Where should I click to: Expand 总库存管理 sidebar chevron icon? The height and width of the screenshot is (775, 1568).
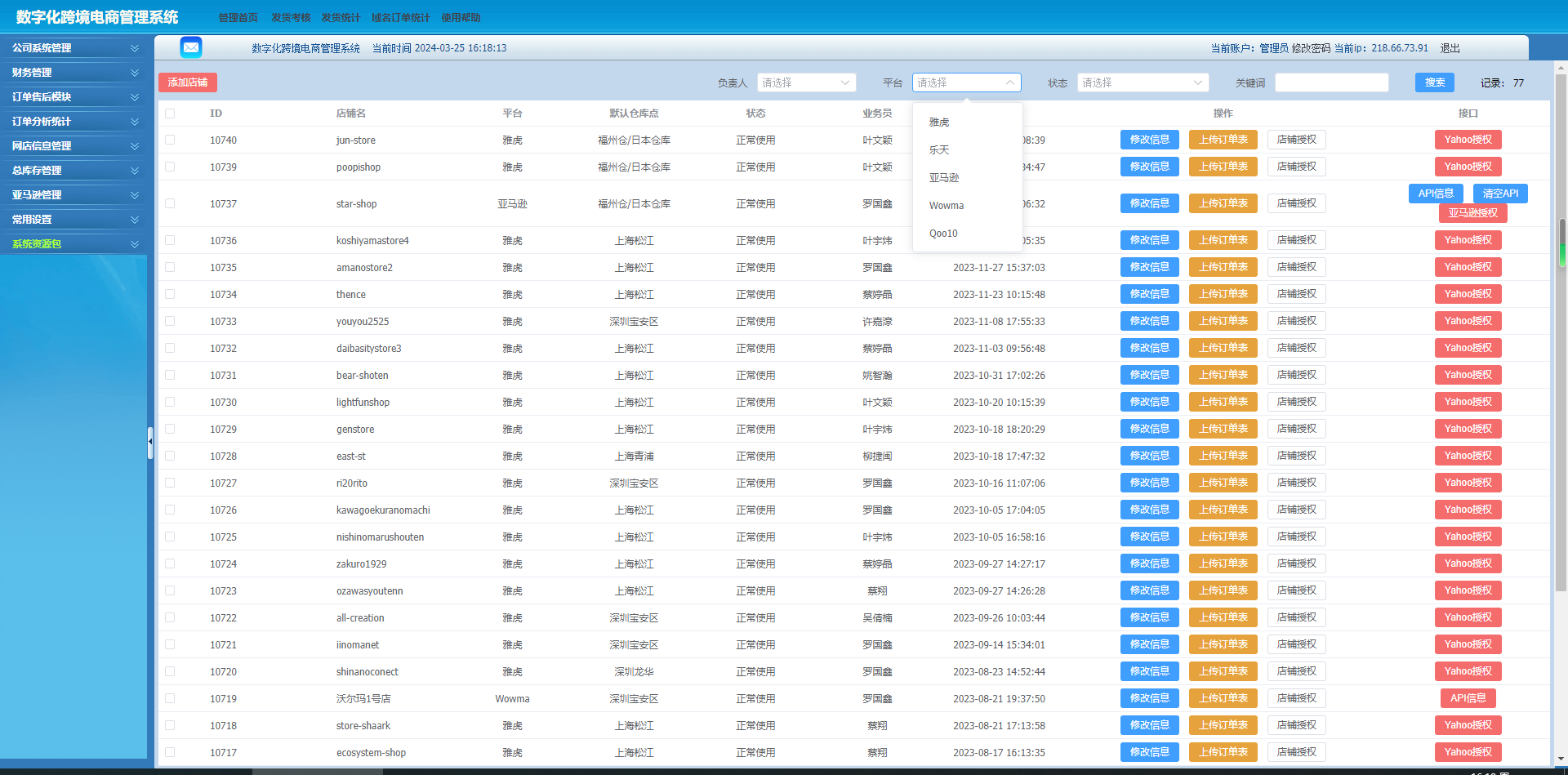(x=135, y=171)
